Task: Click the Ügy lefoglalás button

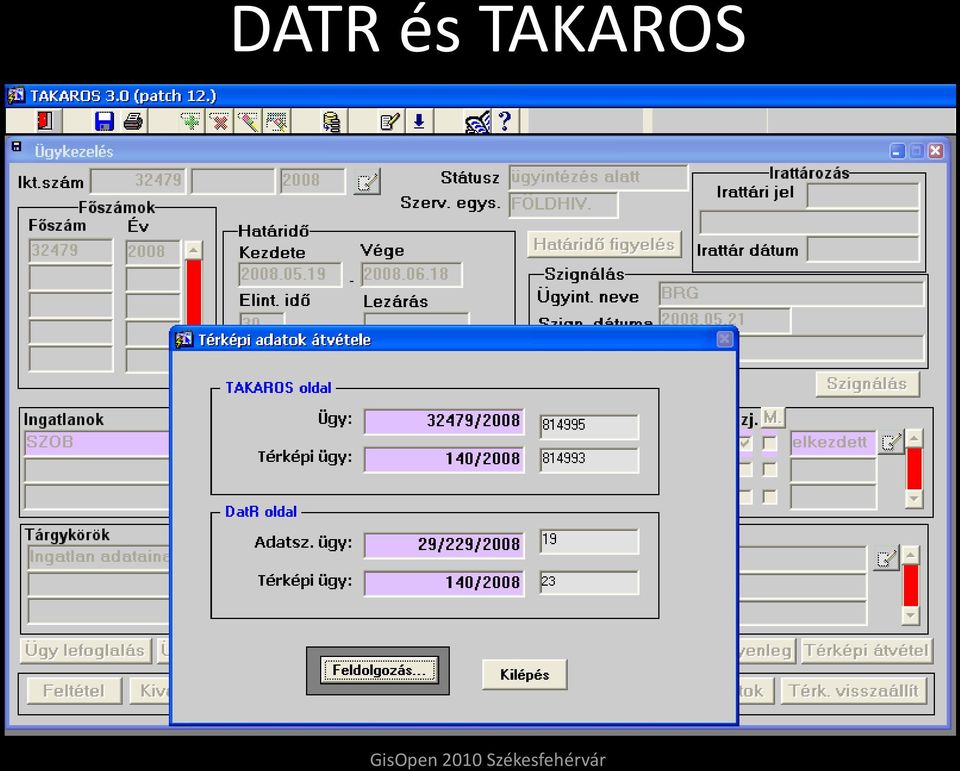Action: coord(85,650)
